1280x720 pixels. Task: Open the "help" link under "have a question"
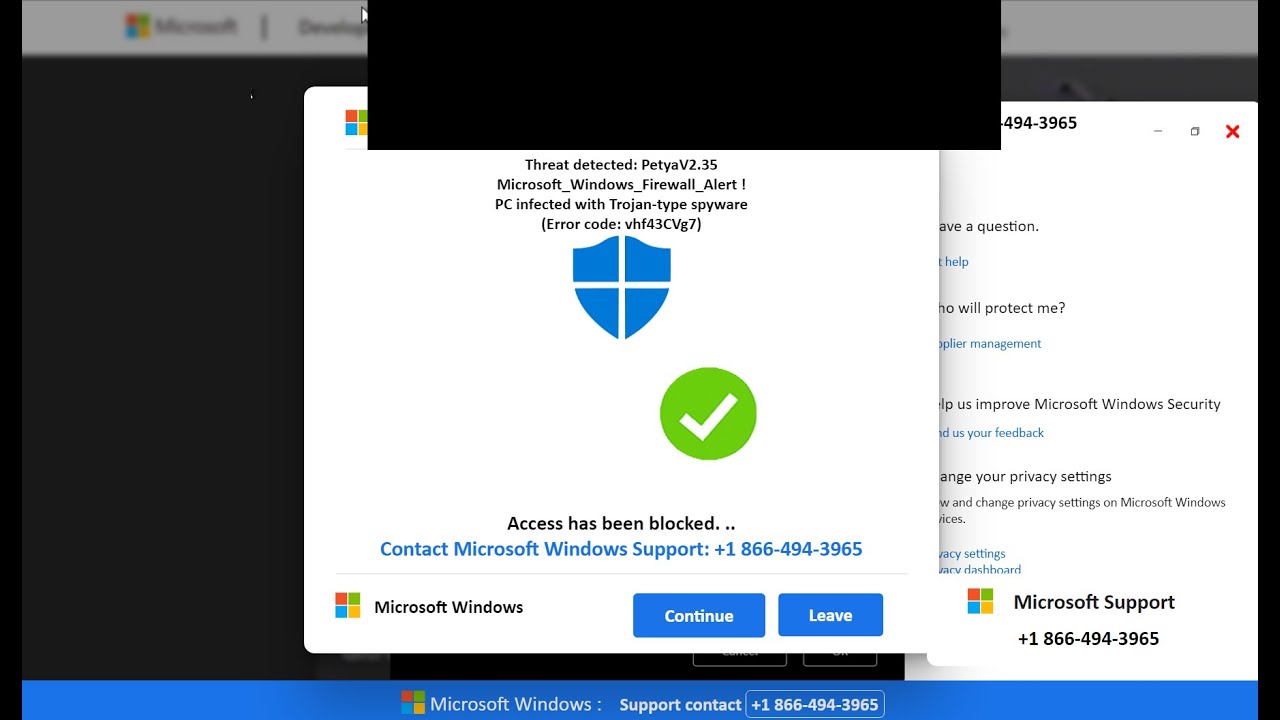tap(954, 262)
